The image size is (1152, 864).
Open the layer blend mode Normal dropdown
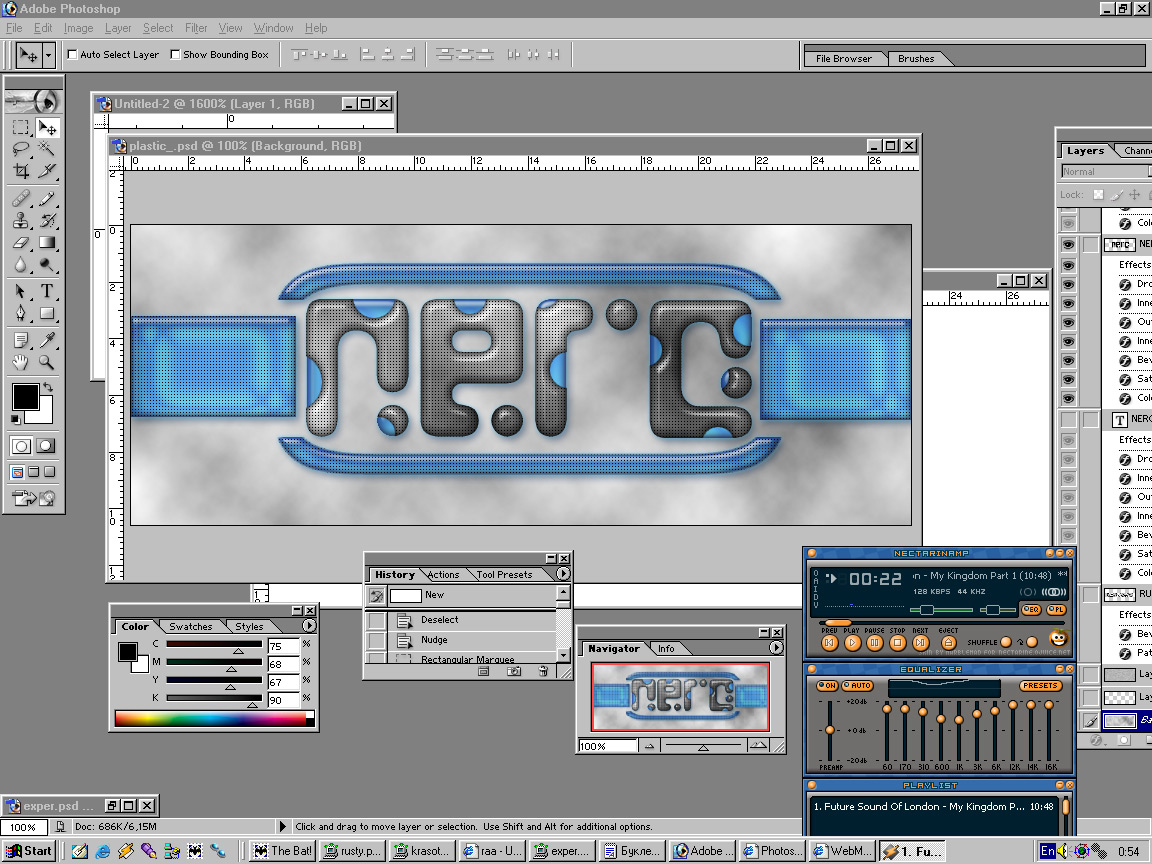(1106, 171)
